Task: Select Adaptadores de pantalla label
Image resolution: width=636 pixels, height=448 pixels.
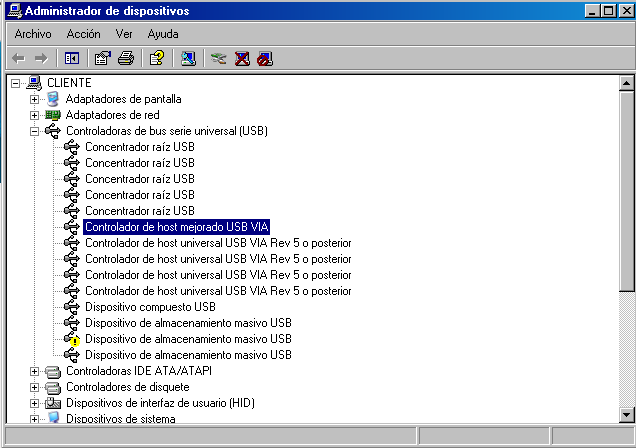Action: (123, 99)
